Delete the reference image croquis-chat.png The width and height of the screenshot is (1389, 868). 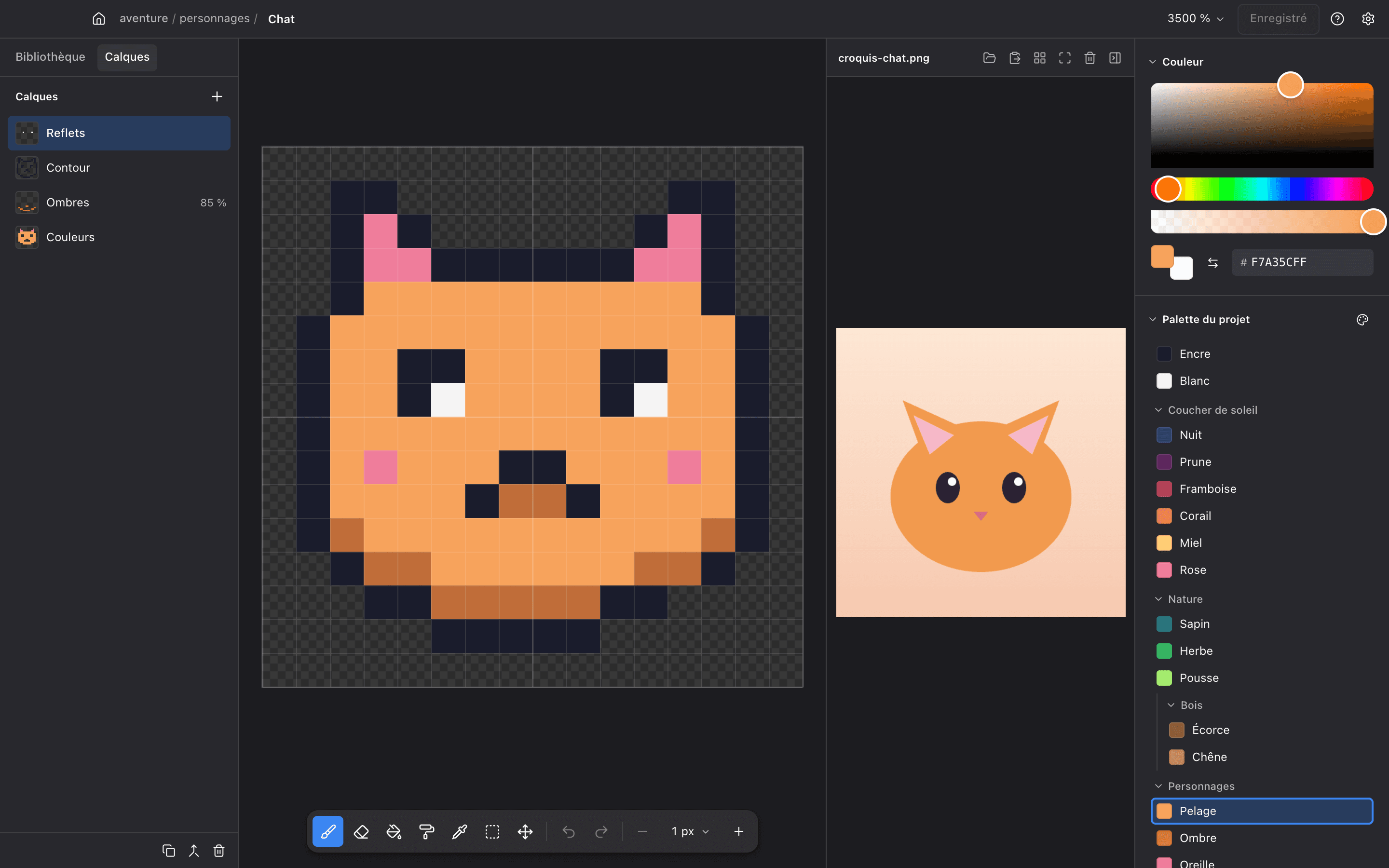pos(1090,58)
